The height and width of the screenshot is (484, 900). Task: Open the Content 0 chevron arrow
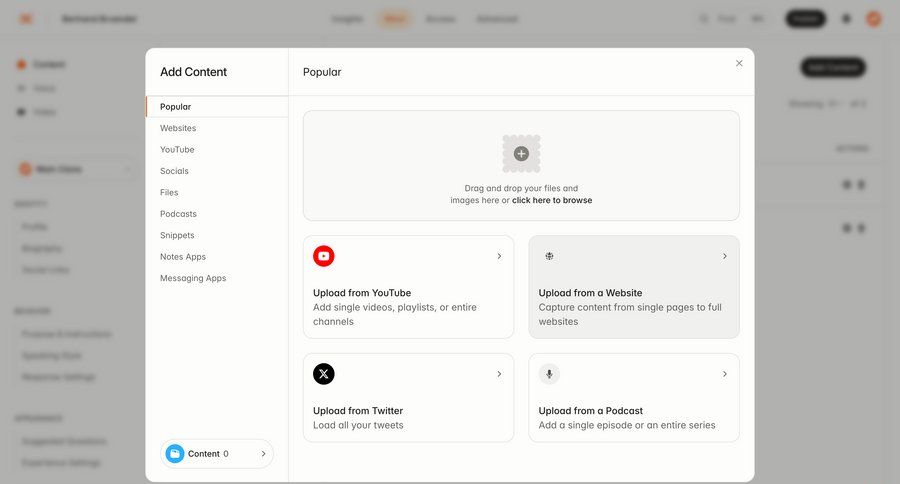pyautogui.click(x=263, y=454)
